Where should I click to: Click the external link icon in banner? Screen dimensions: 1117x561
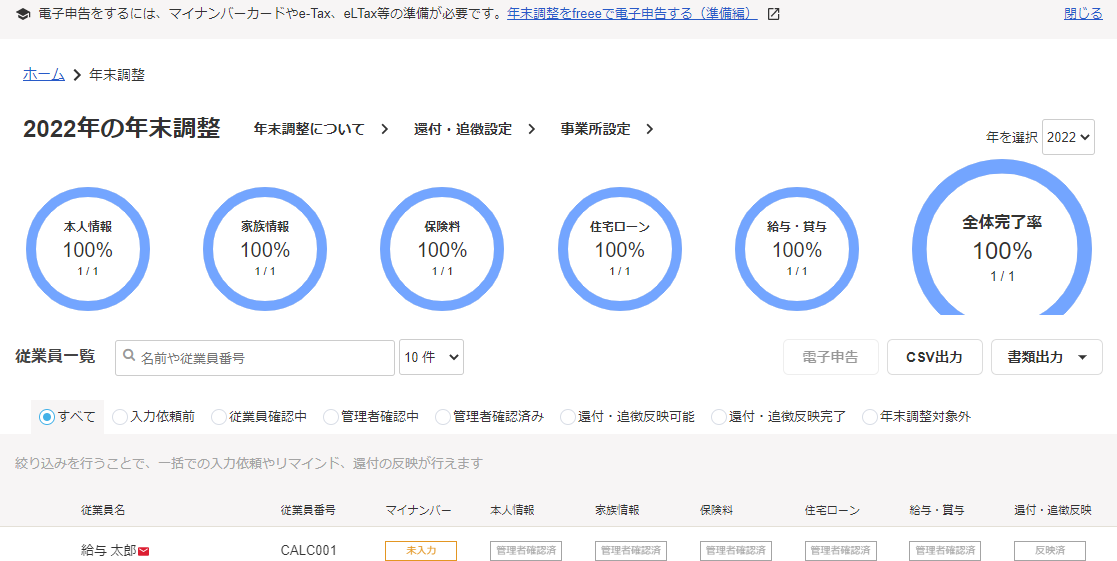[773, 14]
